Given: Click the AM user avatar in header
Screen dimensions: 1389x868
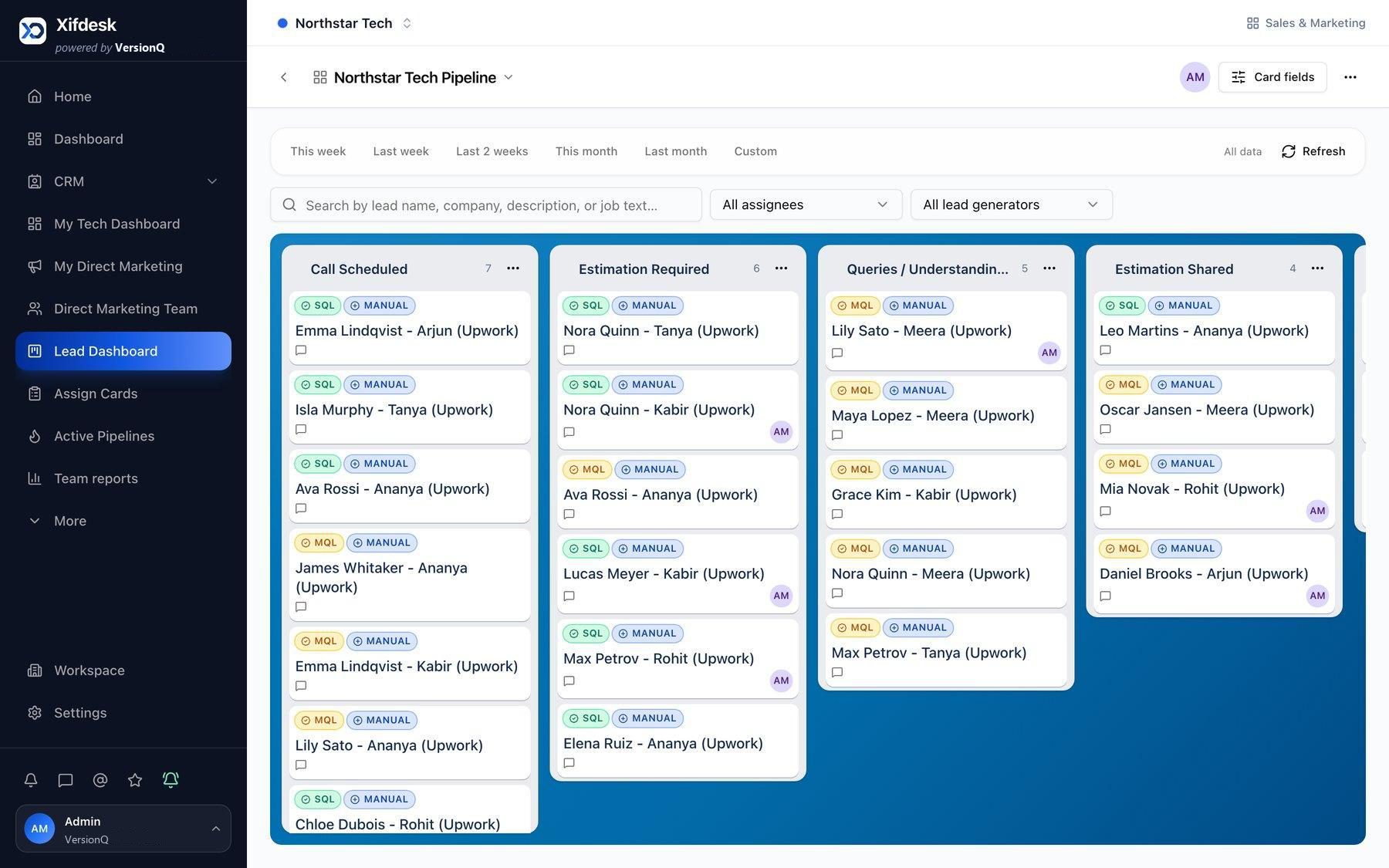Looking at the screenshot, I should point(1195,77).
